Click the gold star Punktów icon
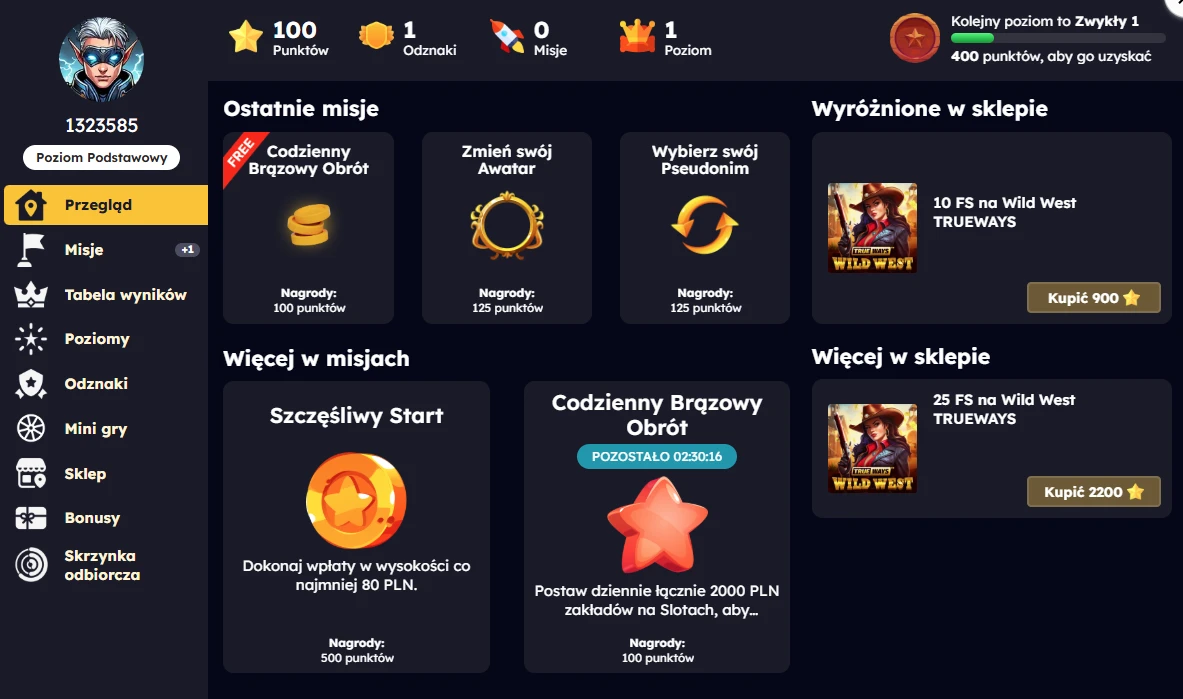The height and width of the screenshot is (699, 1183). point(246,36)
